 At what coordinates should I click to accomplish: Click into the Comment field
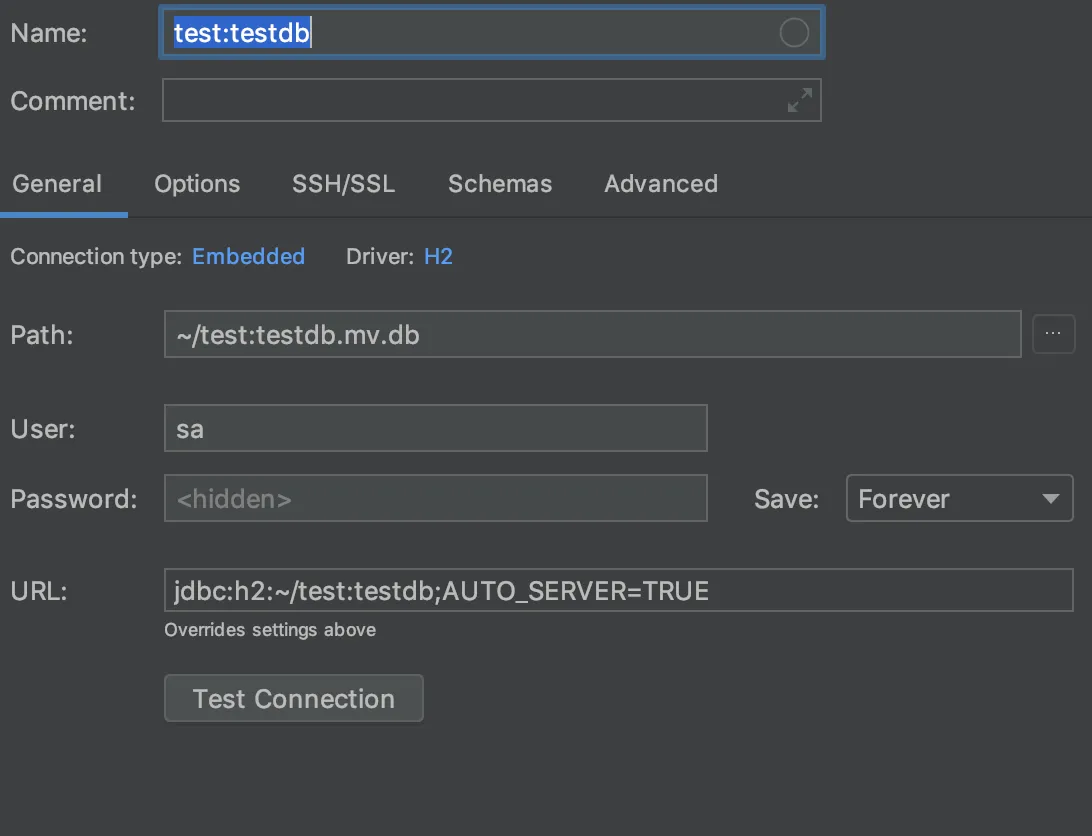[470, 100]
